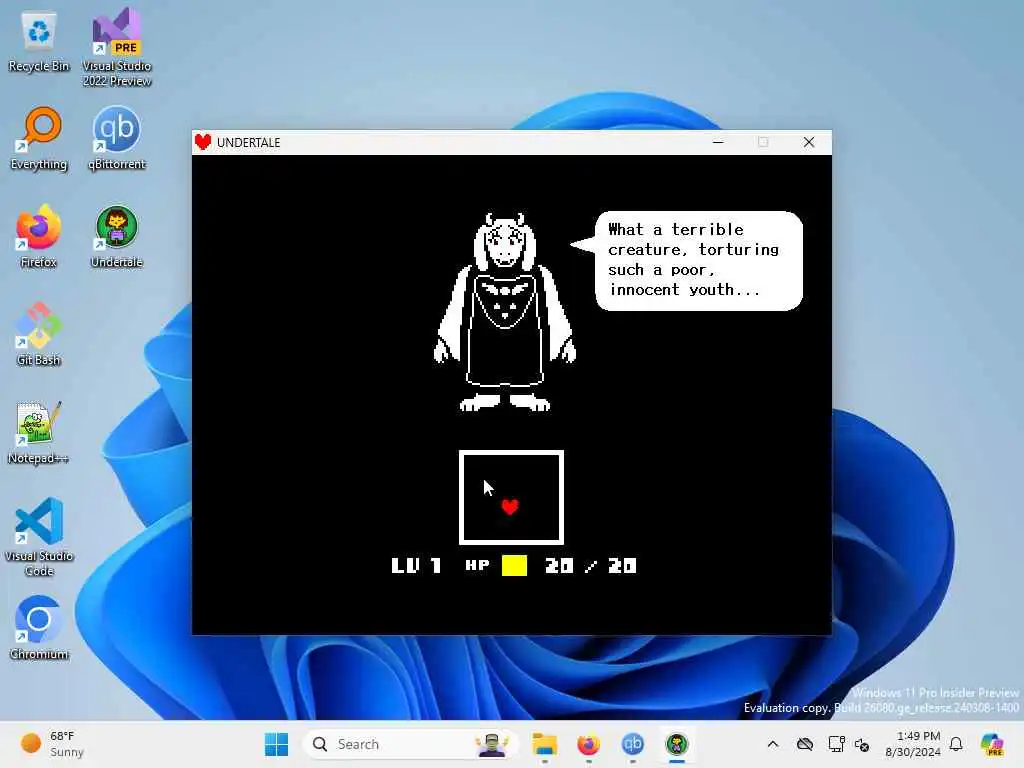Click the muted volume tray icon
Viewport: 1024px width, 768px height.
862,744
